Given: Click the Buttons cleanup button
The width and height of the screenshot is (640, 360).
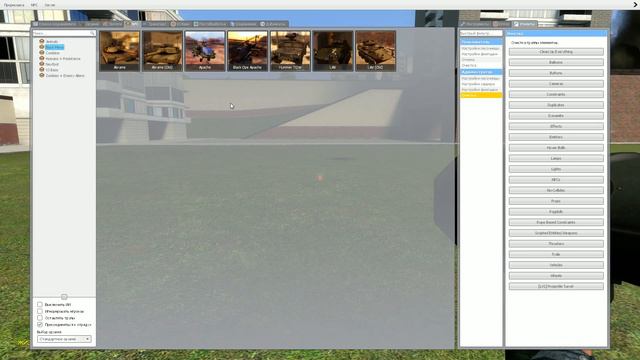Looking at the screenshot, I should pyautogui.click(x=556, y=73).
